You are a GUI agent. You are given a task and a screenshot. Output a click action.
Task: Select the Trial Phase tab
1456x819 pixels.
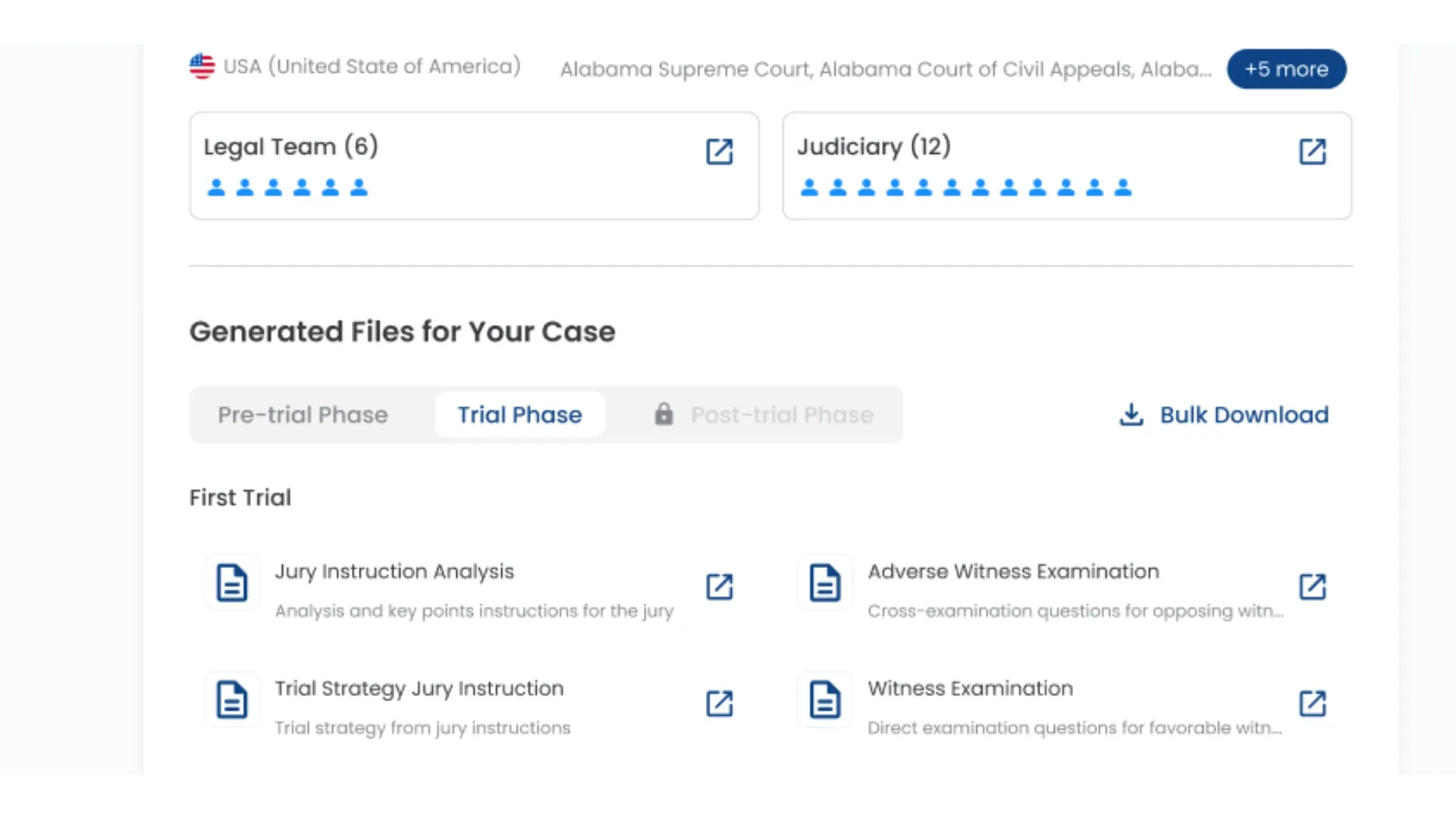[519, 415]
